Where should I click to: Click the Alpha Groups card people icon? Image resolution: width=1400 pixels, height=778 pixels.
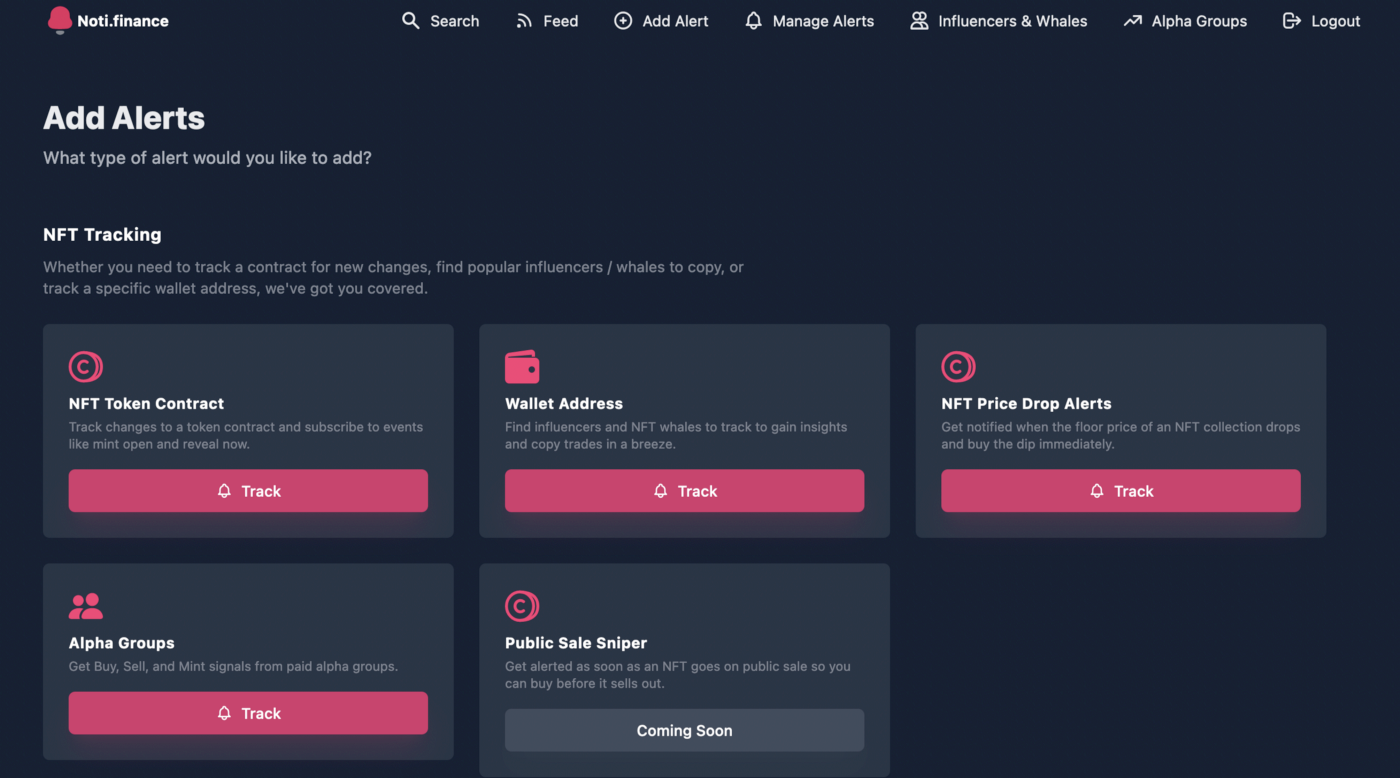85,606
